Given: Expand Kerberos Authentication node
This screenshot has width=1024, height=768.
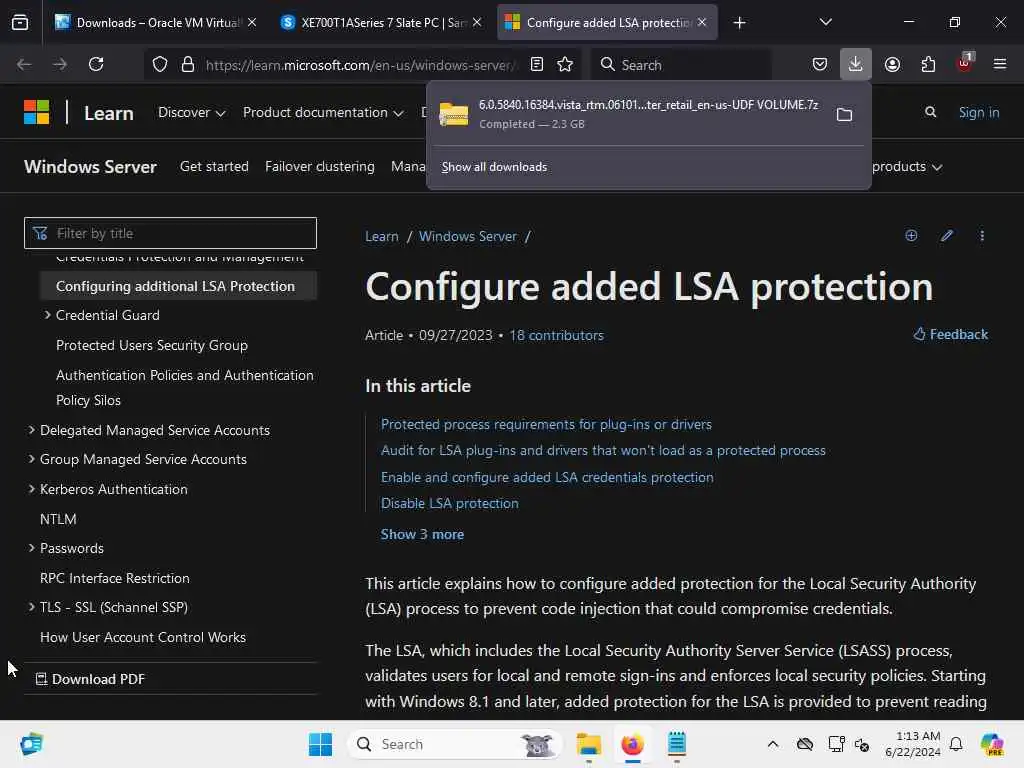Looking at the screenshot, I should pos(31,488).
